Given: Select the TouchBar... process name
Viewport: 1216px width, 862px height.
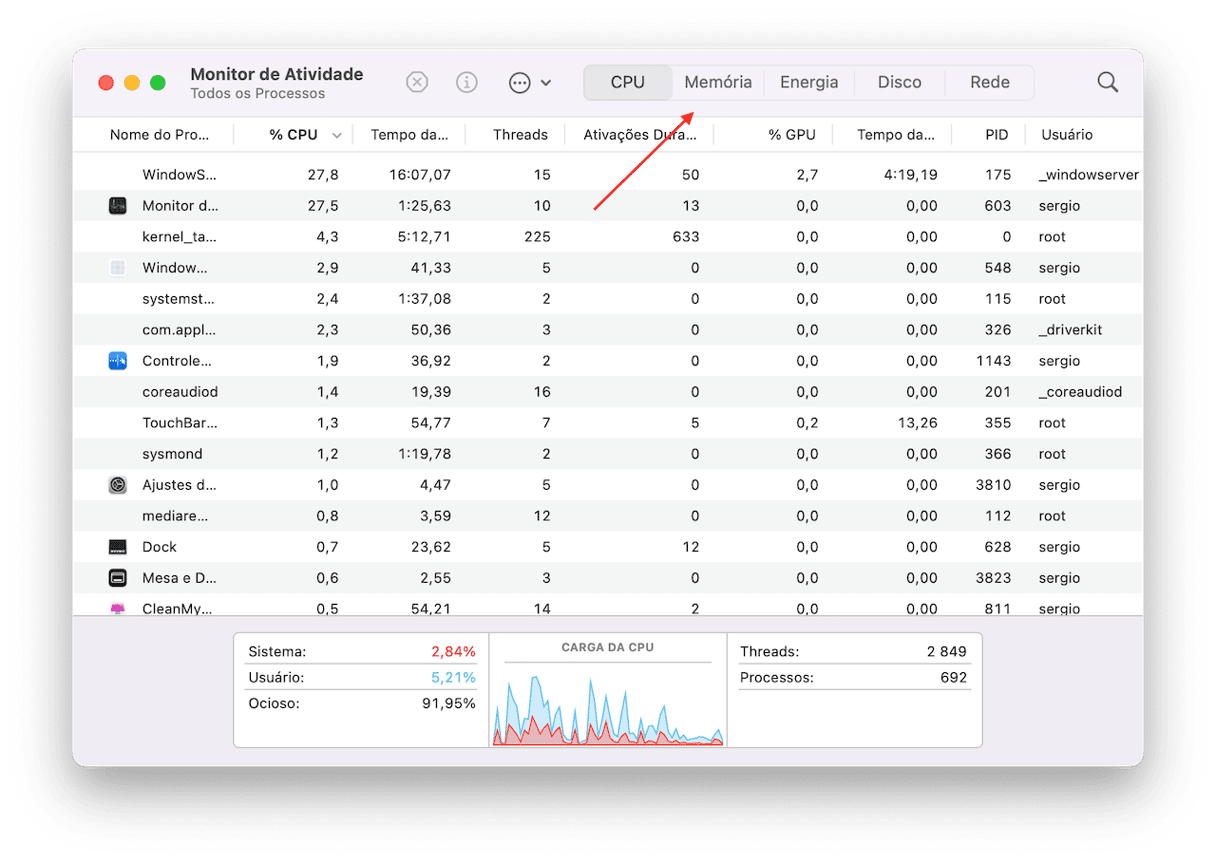Looking at the screenshot, I should [x=180, y=423].
